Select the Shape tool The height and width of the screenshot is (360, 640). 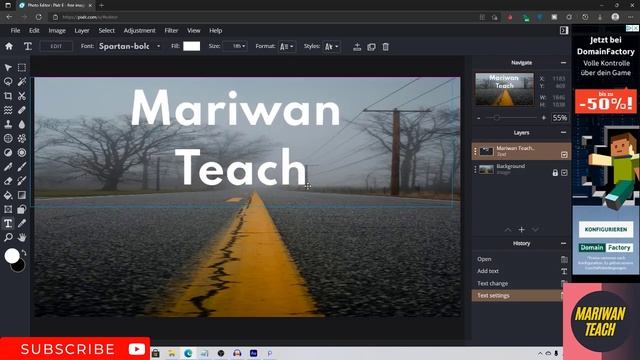pos(22,209)
